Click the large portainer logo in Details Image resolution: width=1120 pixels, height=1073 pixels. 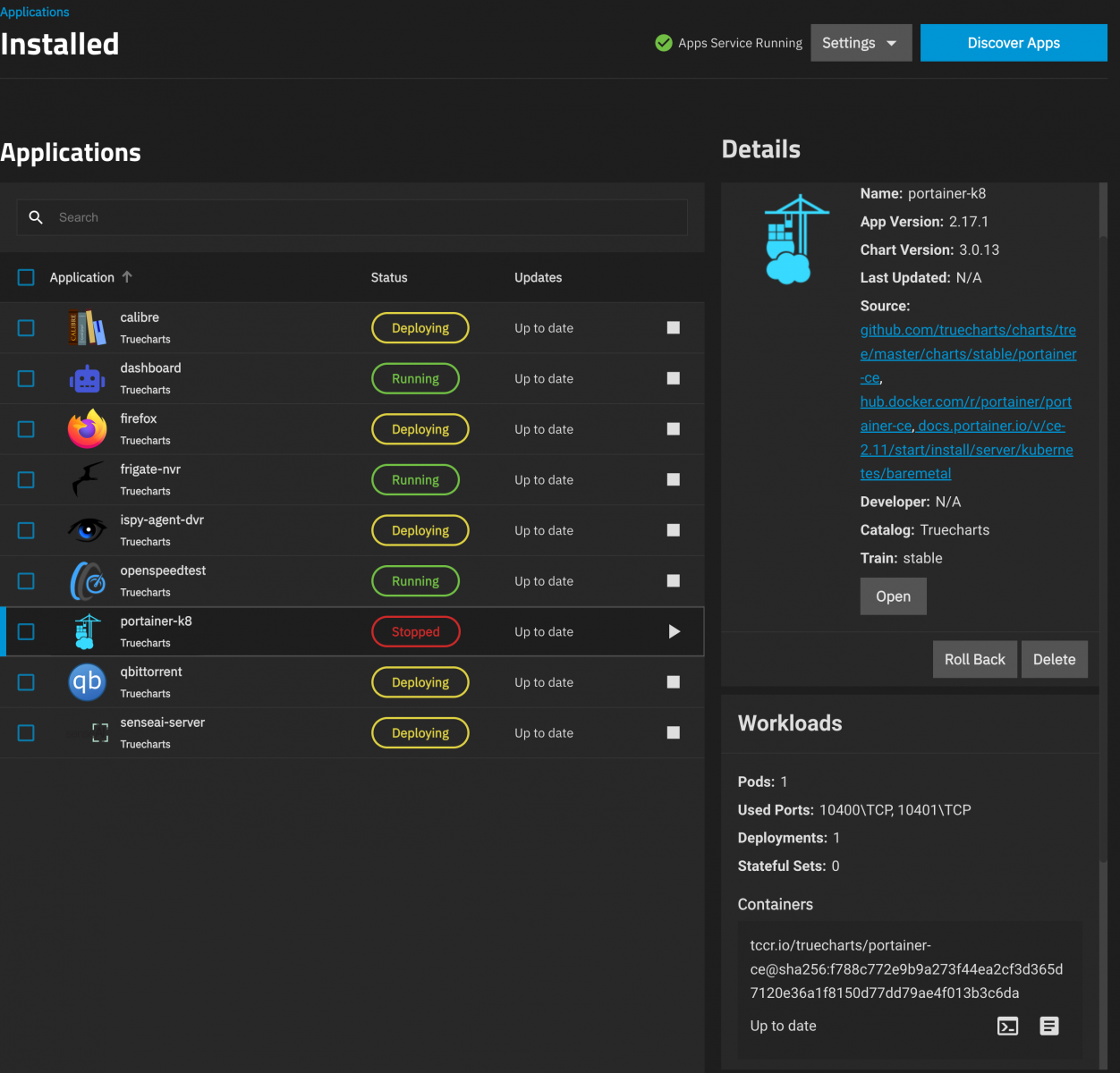click(x=795, y=240)
